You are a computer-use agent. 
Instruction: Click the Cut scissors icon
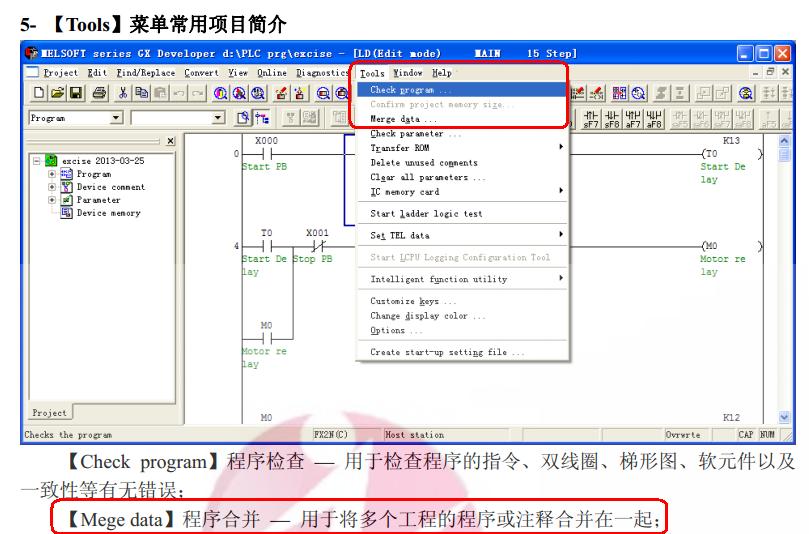tap(121, 93)
